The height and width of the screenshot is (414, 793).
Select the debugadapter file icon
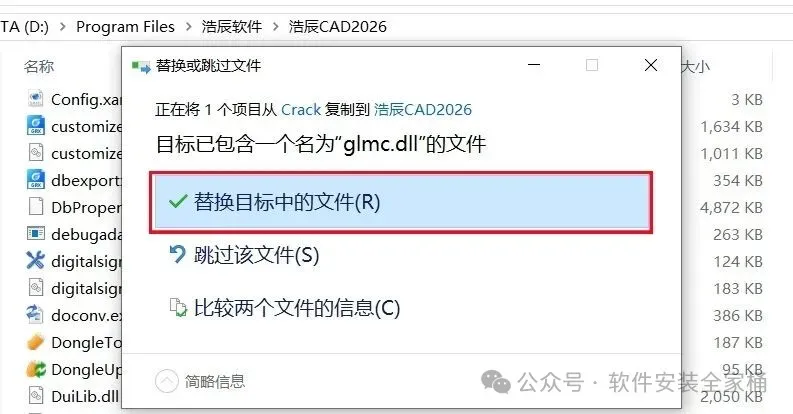(x=35, y=234)
